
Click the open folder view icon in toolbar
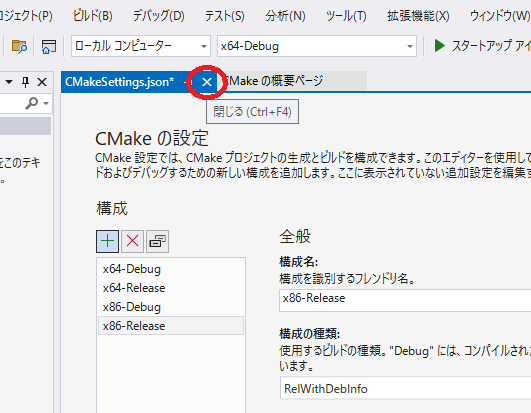pos(19,46)
